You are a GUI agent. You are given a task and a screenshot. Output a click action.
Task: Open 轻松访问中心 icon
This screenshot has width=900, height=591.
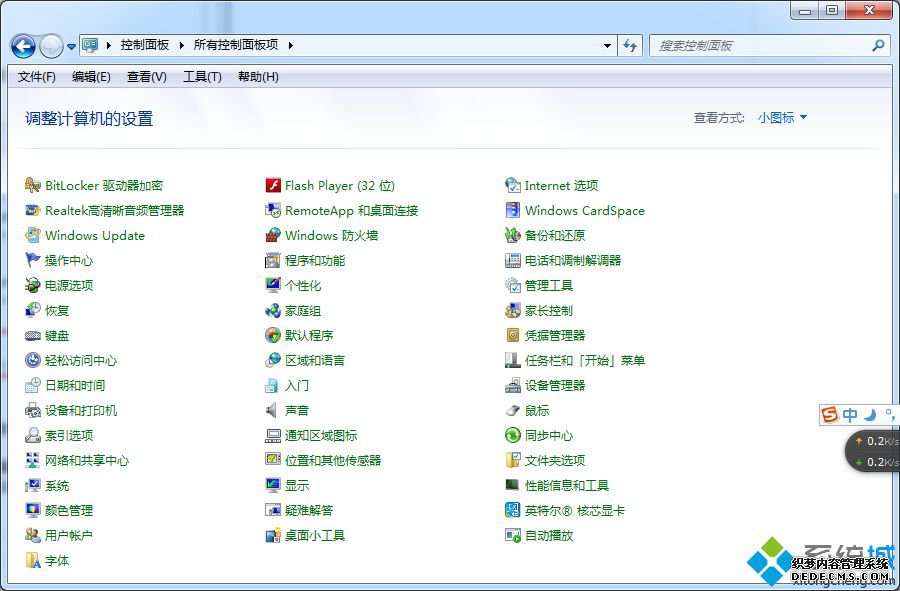33,360
